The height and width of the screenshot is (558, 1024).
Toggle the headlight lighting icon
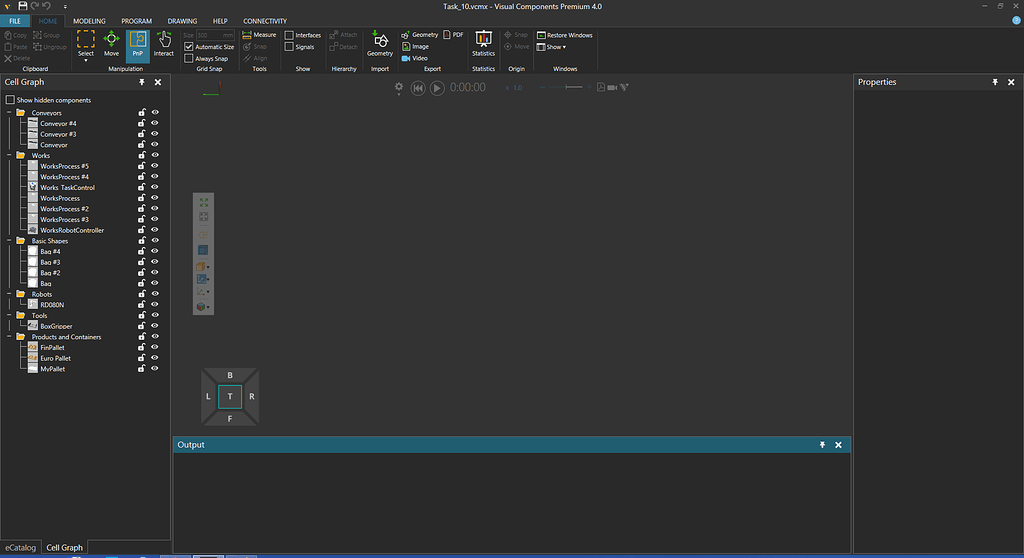[204, 235]
